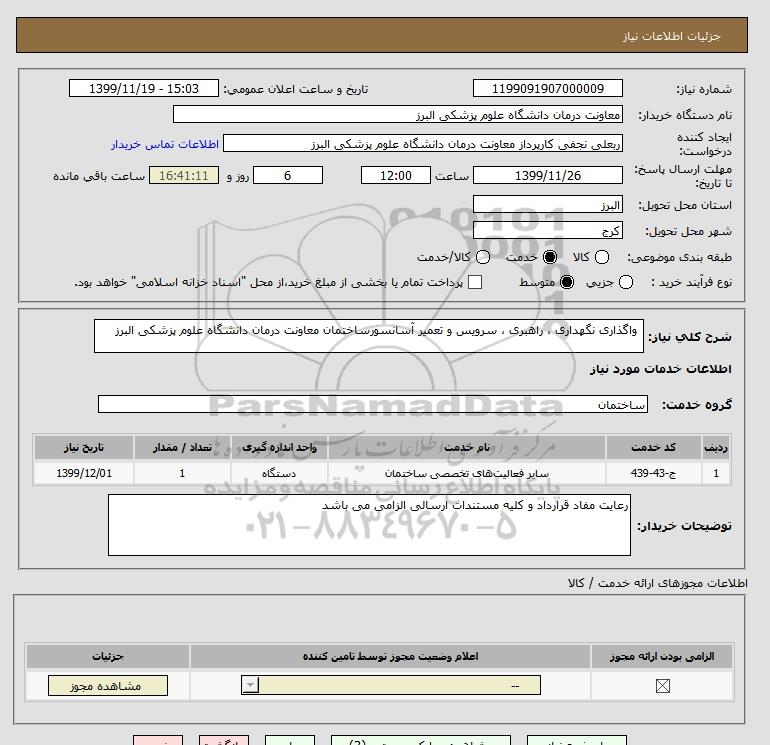770x745 pixels.
Task: Select the خدمت radio button
Action: [550, 257]
